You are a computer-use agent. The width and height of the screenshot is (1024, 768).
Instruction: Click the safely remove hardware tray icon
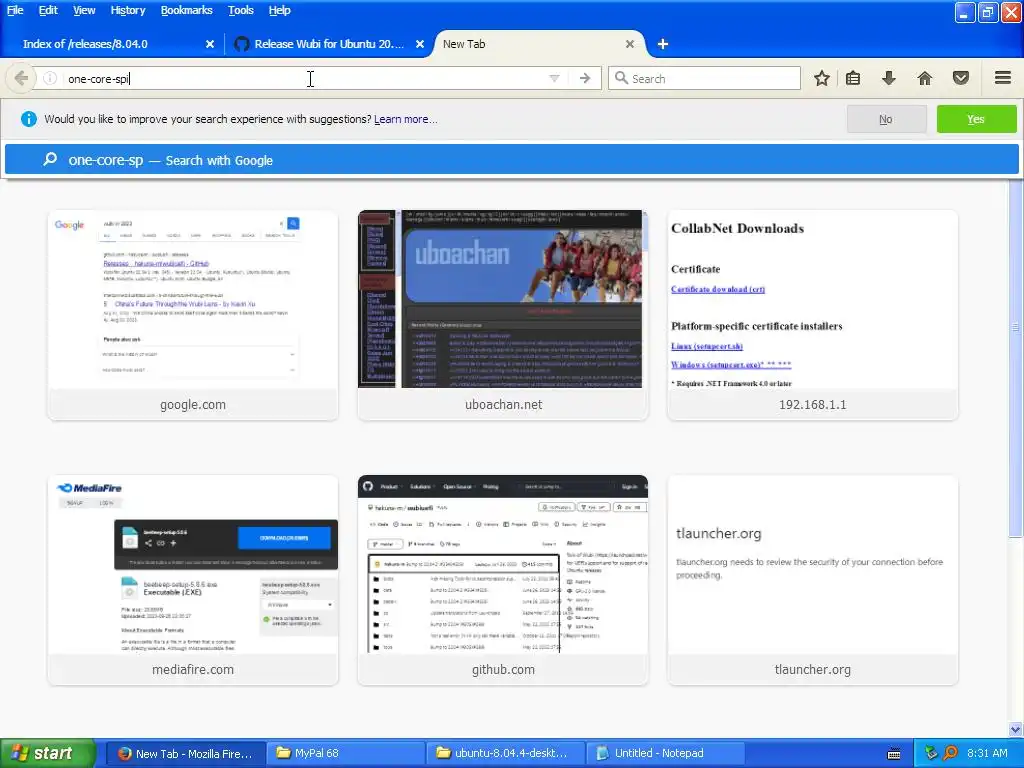tap(931, 753)
